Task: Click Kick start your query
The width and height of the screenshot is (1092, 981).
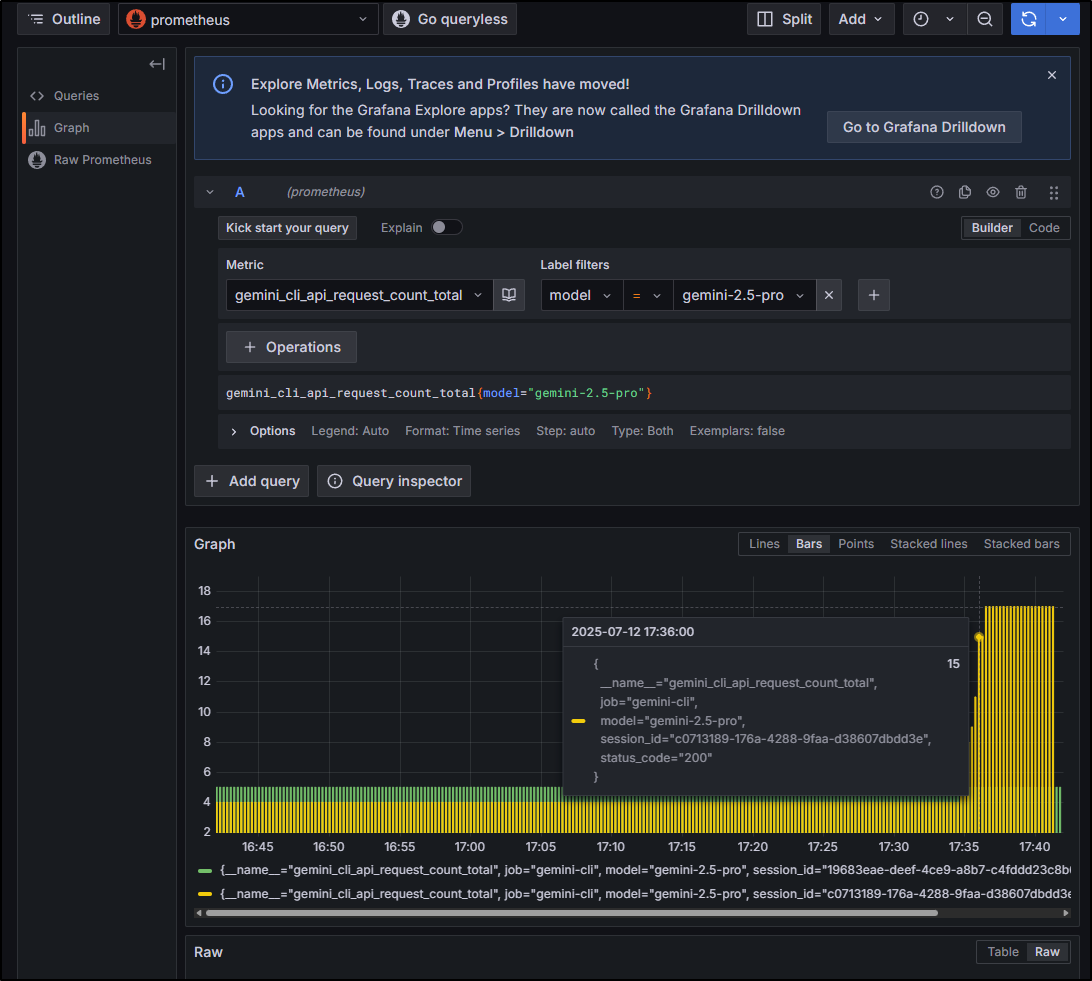Action: click(287, 228)
